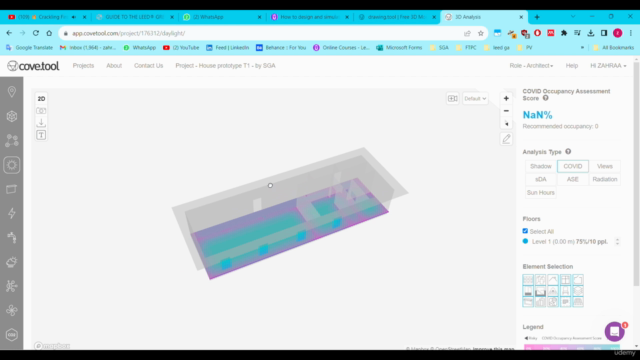Adjust Level 1 occupancy with the stepper

pyautogui.click(x=617, y=242)
